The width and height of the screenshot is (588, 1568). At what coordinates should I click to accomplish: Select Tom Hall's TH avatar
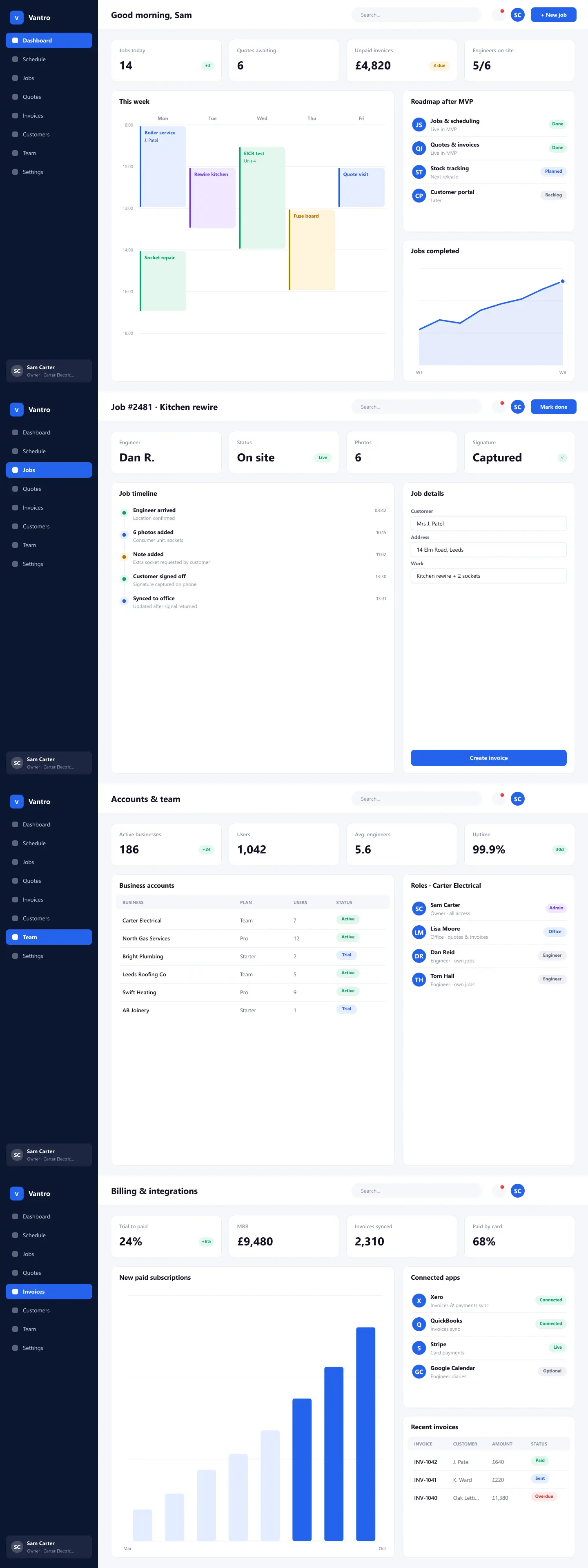419,980
